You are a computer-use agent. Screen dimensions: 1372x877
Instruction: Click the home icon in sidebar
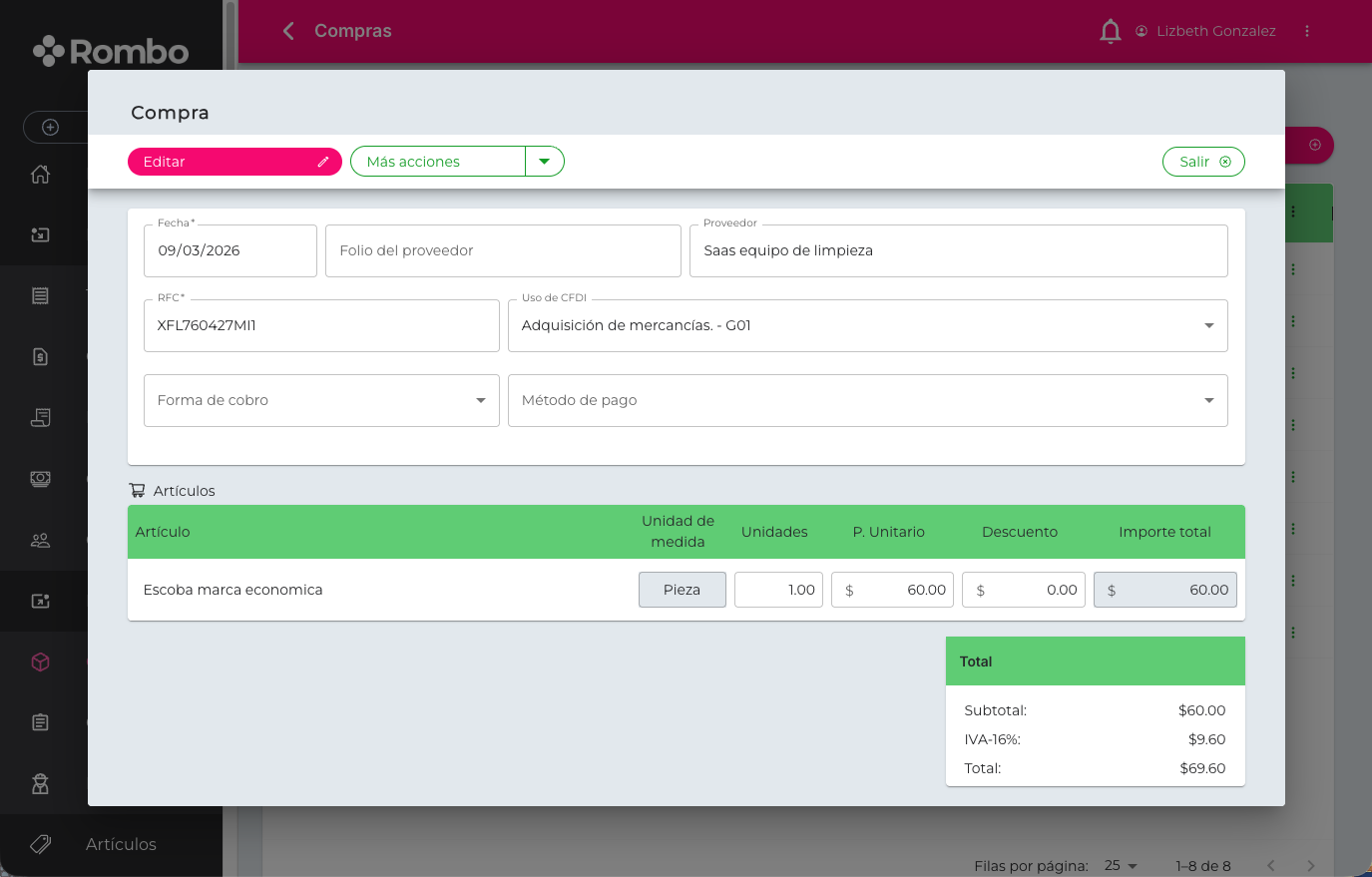pos(40,175)
